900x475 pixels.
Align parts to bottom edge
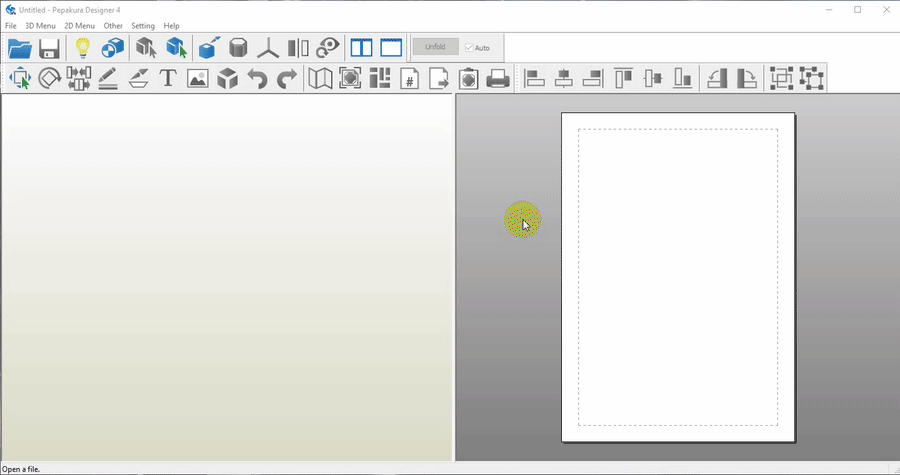(683, 78)
